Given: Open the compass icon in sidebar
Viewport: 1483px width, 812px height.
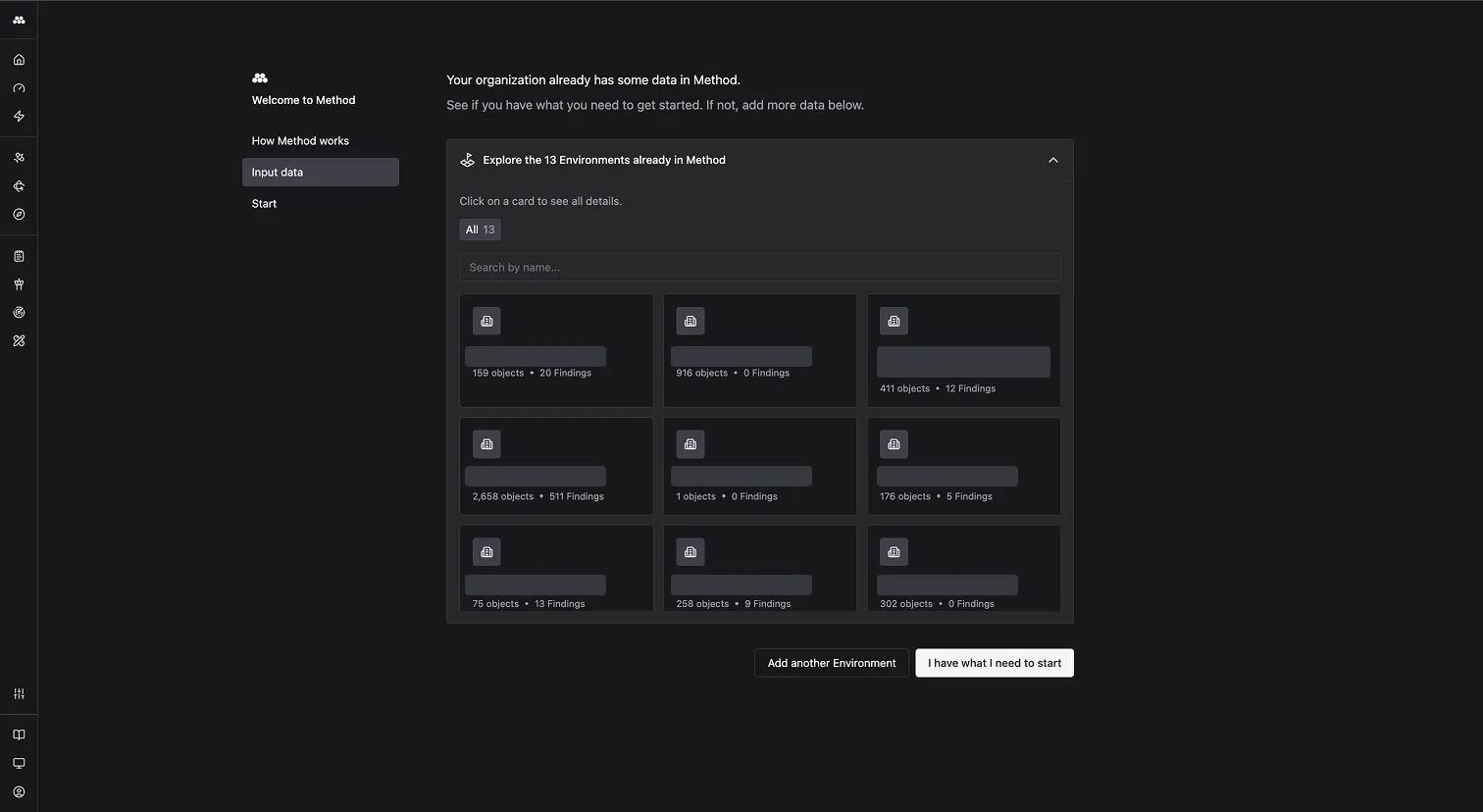Looking at the screenshot, I should click(19, 214).
